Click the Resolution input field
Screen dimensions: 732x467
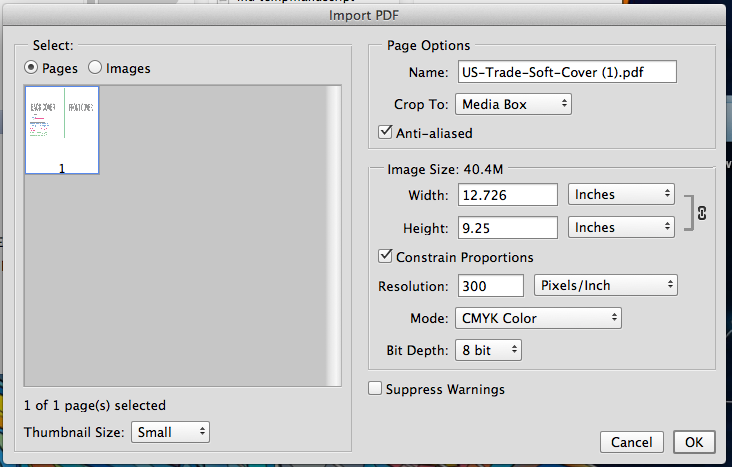pyautogui.click(x=491, y=286)
